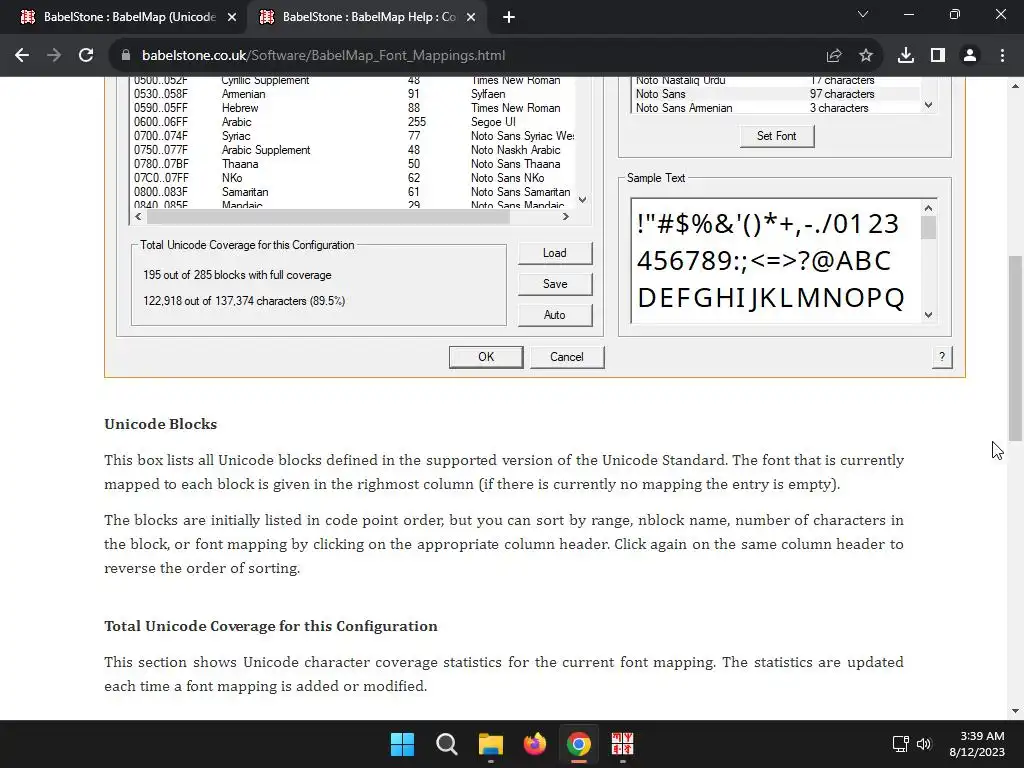Open the tab search chevron
The width and height of the screenshot is (1024, 768).
tap(863, 14)
